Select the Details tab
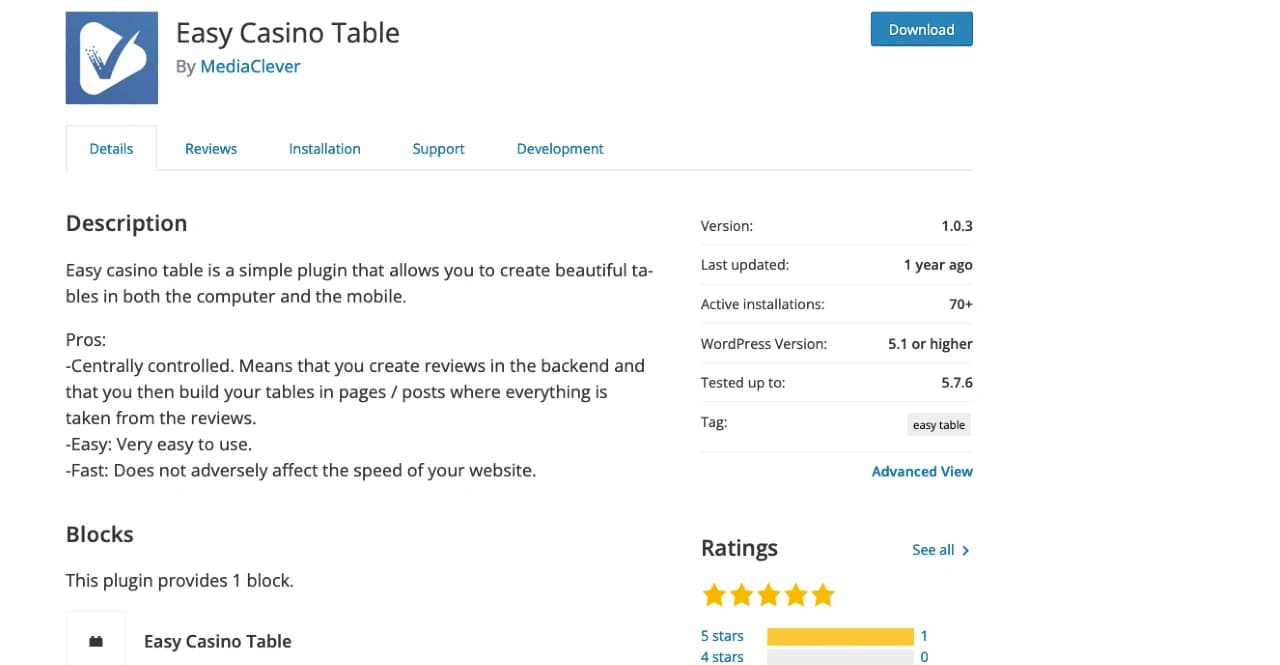This screenshot has height=665, width=1280. click(x=111, y=149)
